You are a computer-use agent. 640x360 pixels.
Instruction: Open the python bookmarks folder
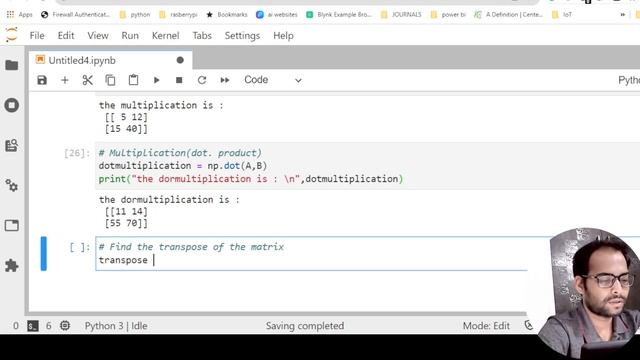click(135, 14)
